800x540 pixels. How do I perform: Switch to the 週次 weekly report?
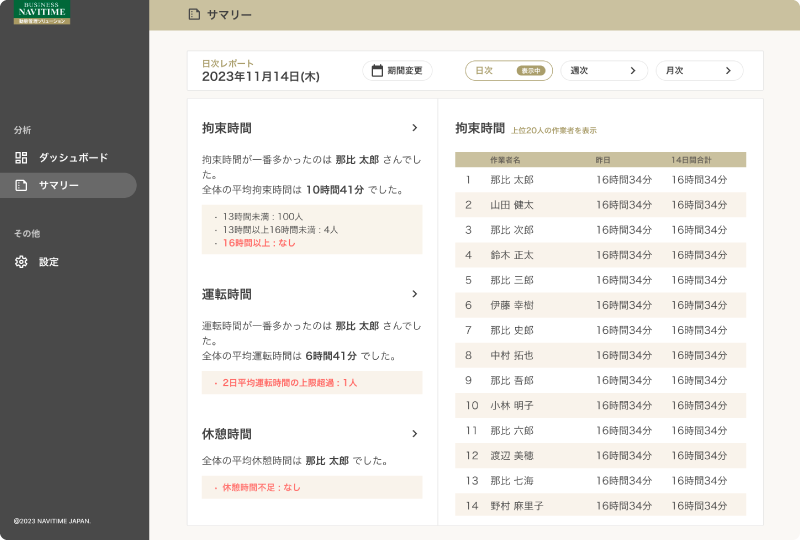click(x=604, y=70)
